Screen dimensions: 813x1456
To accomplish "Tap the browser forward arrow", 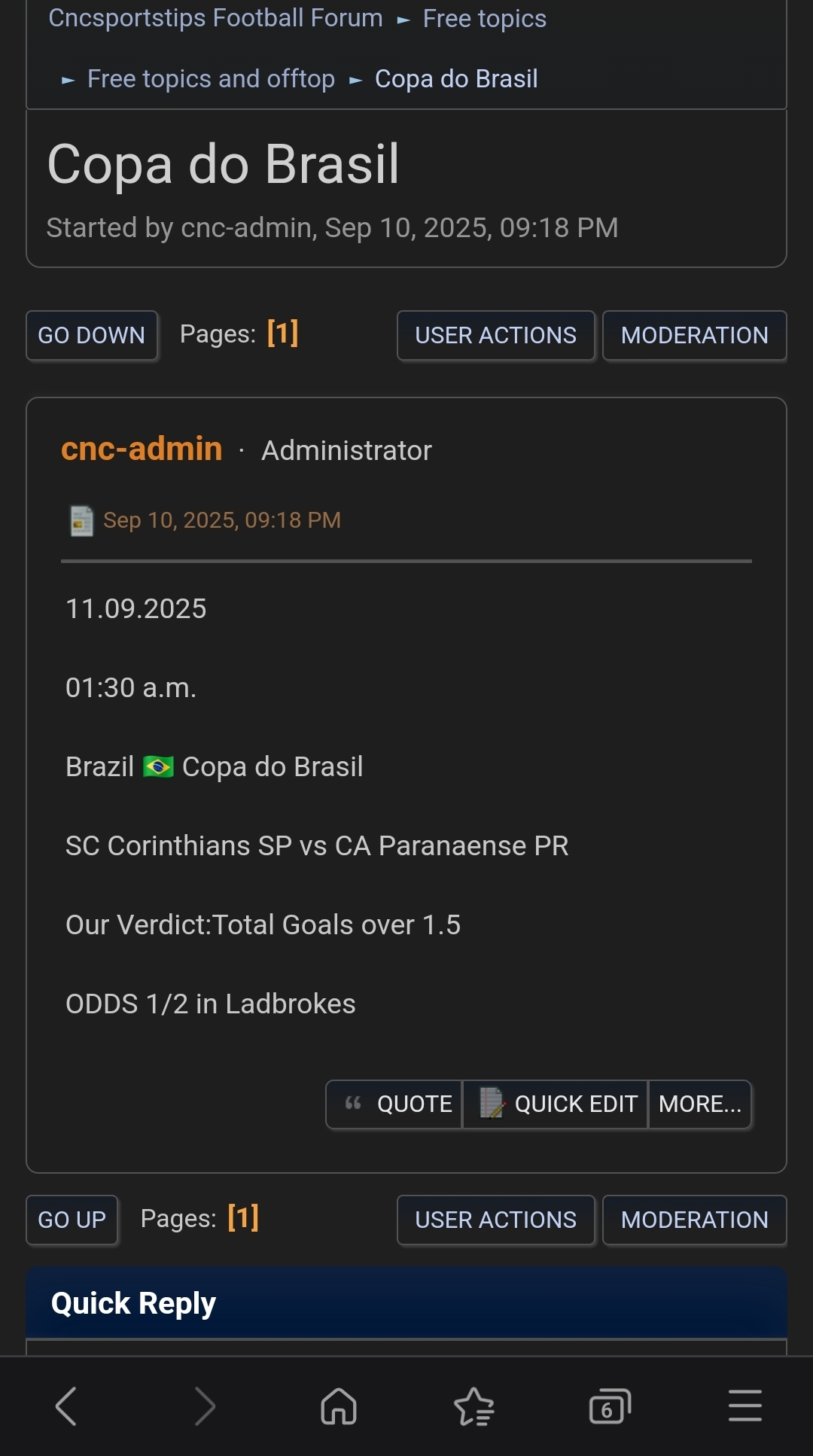I will pos(205,1406).
